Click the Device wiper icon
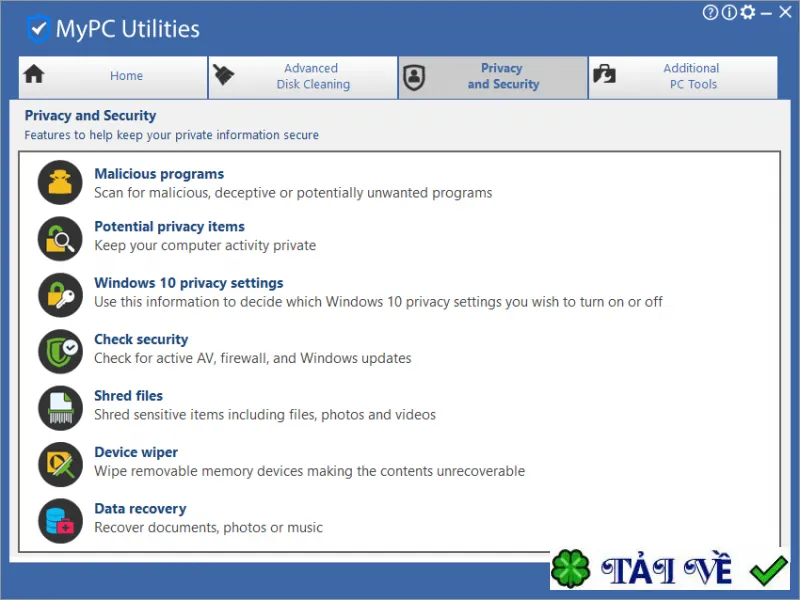 coord(60,464)
